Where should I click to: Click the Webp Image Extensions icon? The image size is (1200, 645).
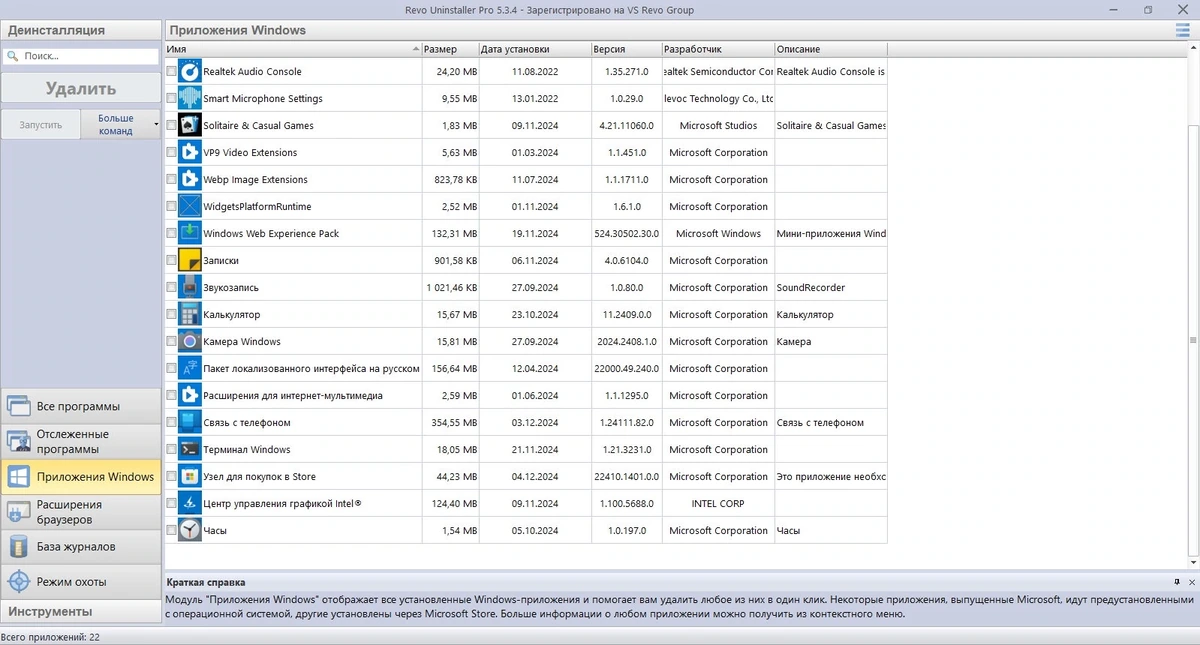pos(190,180)
